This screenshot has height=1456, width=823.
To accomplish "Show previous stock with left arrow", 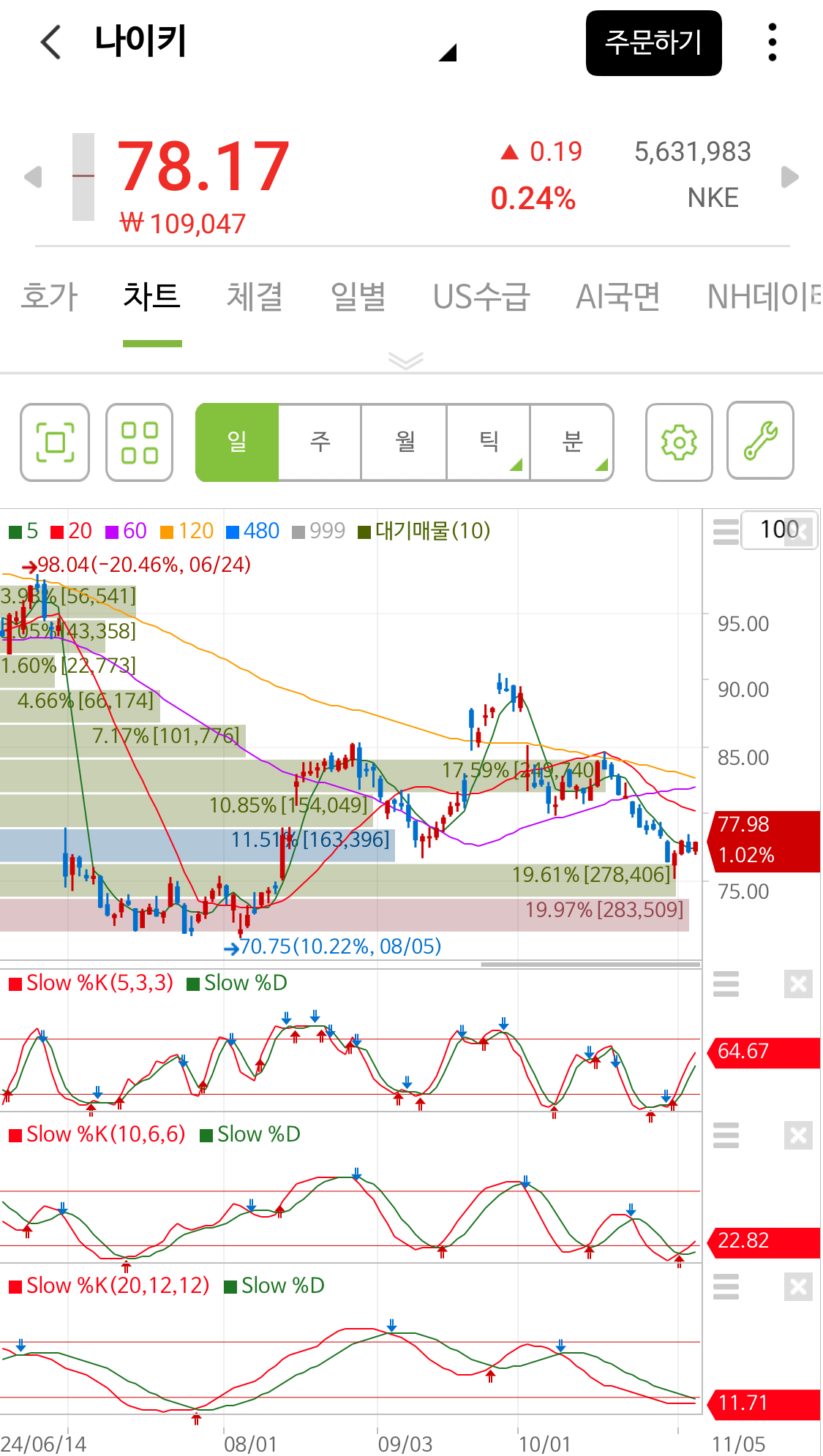I will [32, 176].
